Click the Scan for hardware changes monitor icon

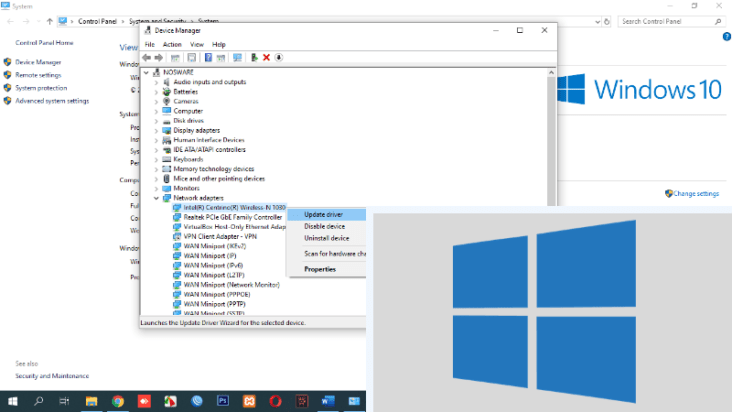click(x=237, y=57)
